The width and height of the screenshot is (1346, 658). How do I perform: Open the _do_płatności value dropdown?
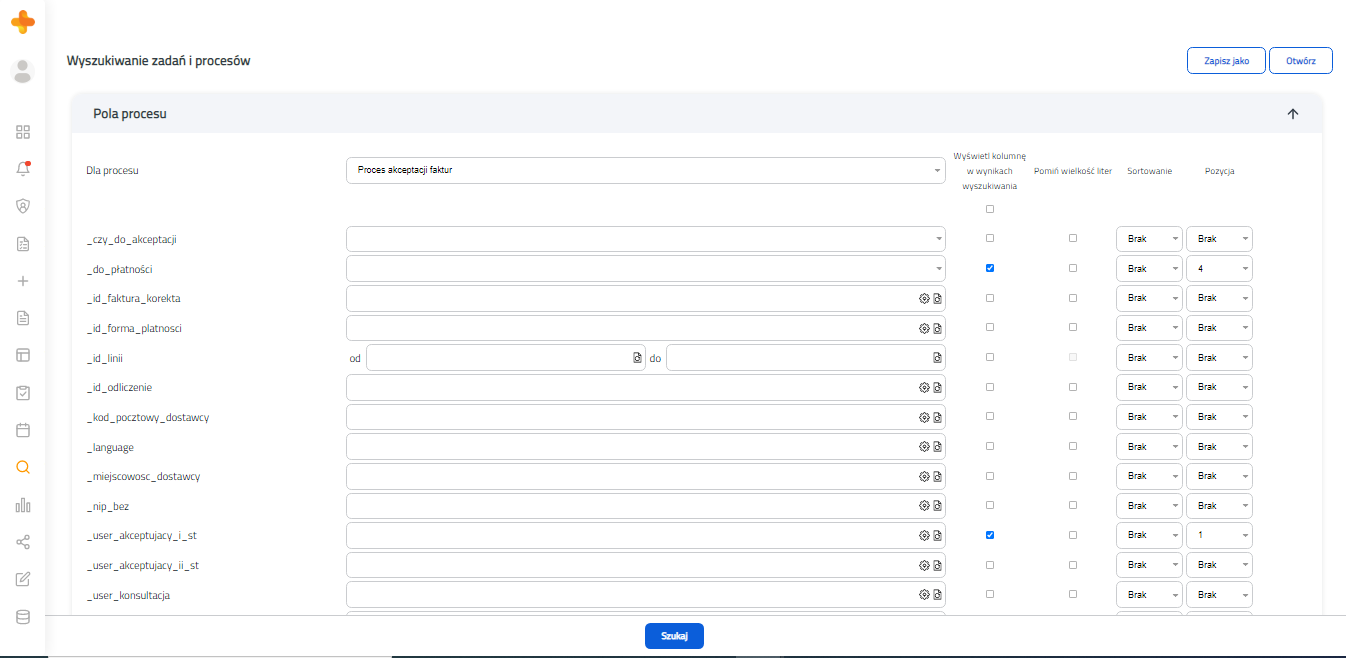[645, 269]
